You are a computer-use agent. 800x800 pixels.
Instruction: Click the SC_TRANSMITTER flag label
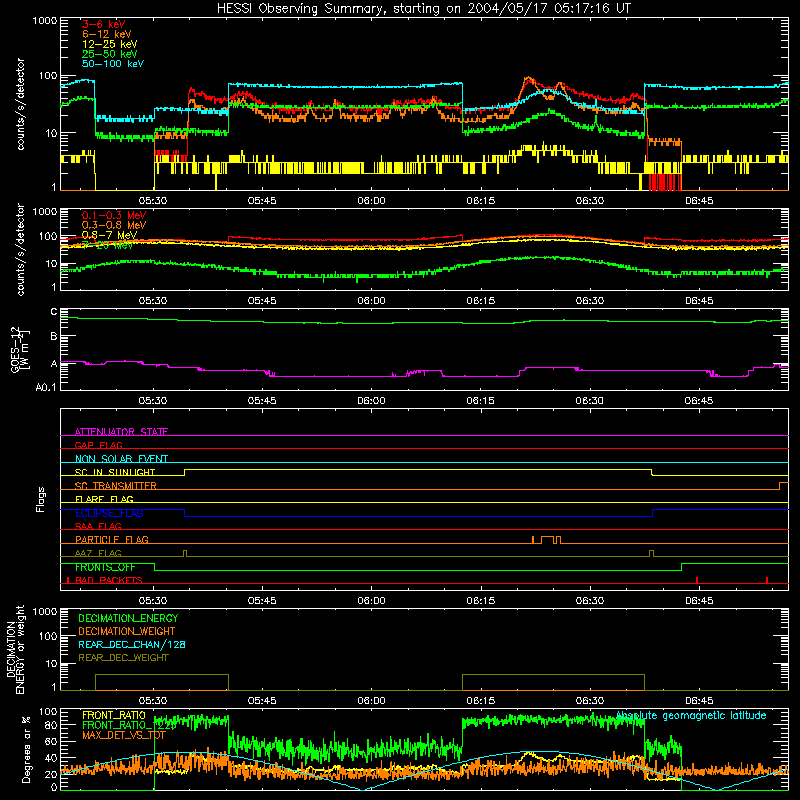click(x=116, y=485)
